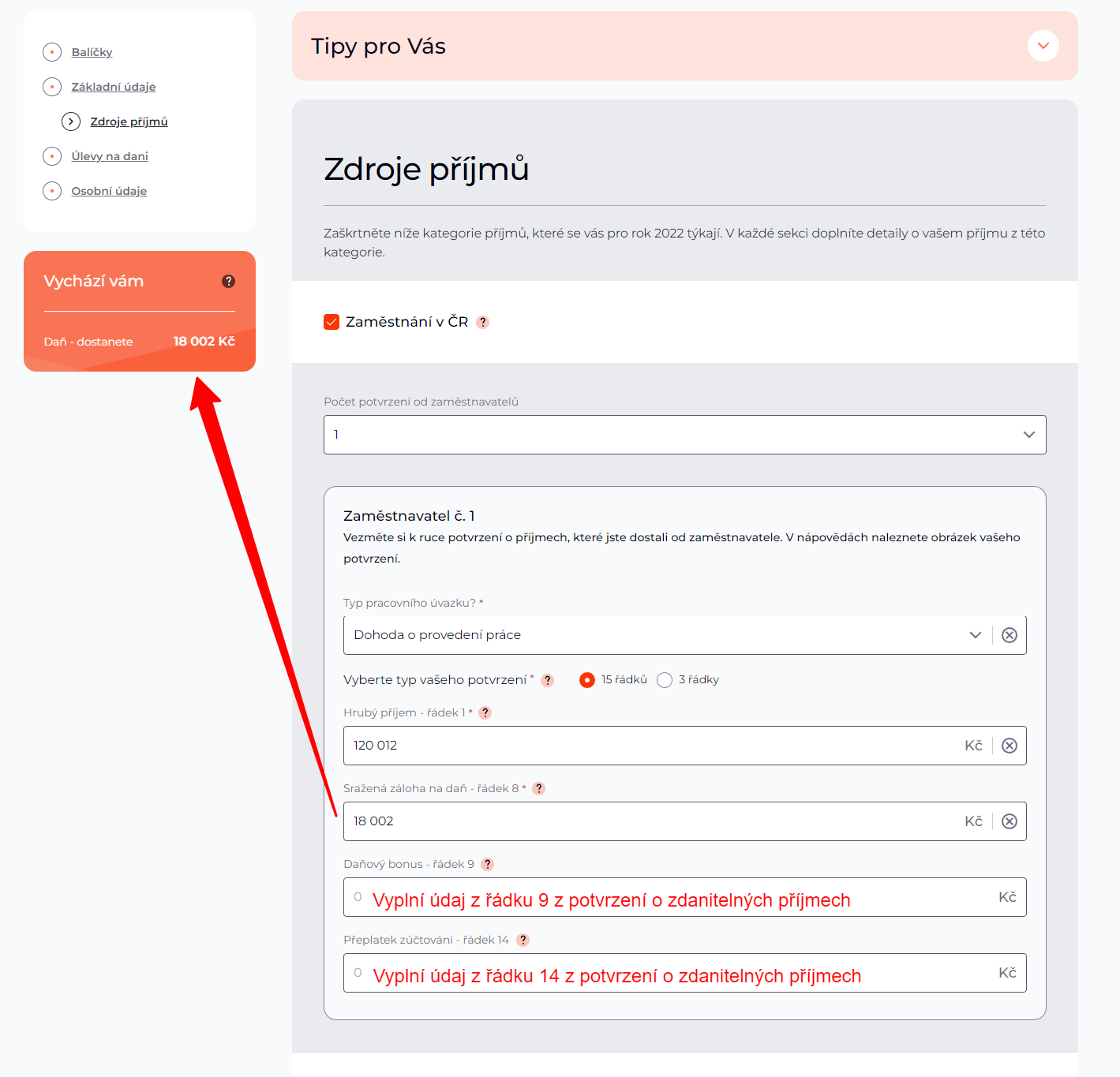Open help for Vyberte typ vašeho potvrzení
The image size is (1120, 1077).
[x=548, y=680]
